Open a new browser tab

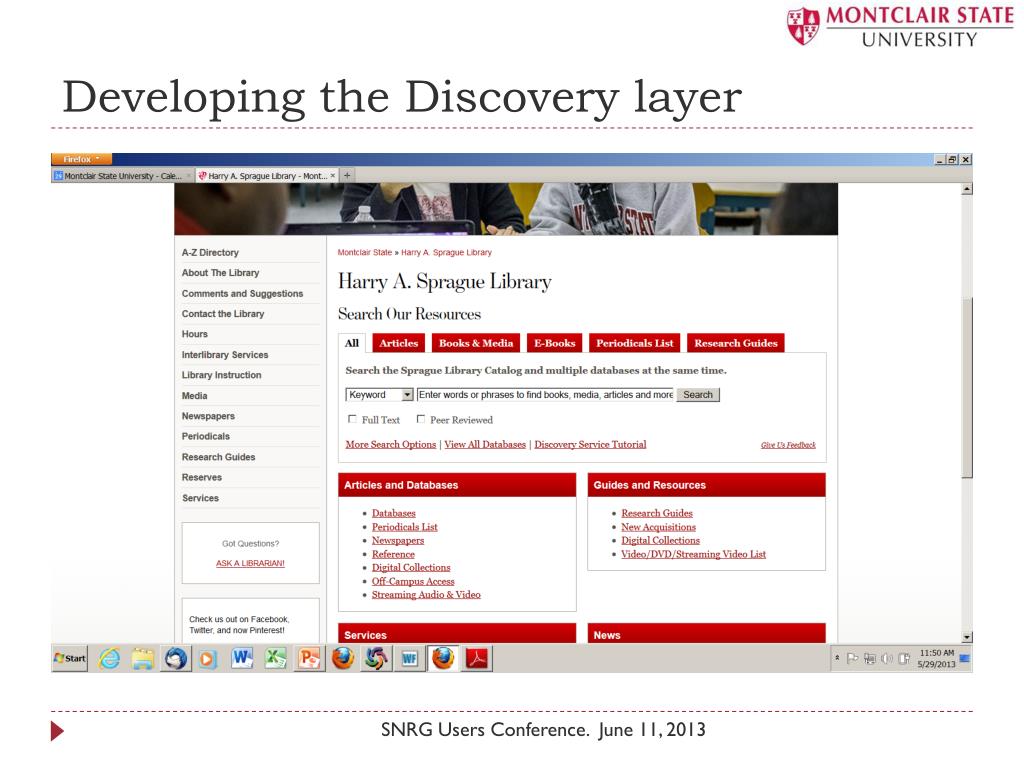347,176
